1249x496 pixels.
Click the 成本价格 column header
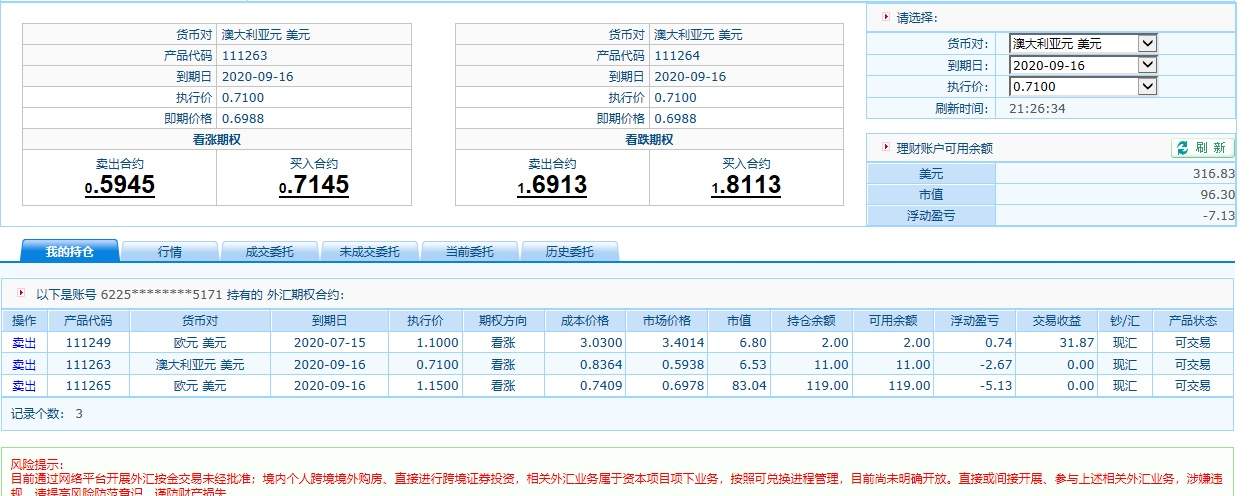click(x=585, y=321)
